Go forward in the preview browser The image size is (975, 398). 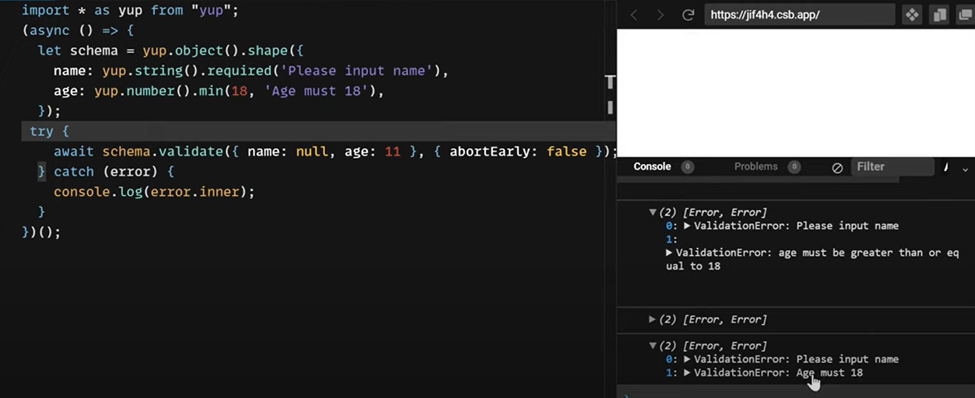coord(660,15)
